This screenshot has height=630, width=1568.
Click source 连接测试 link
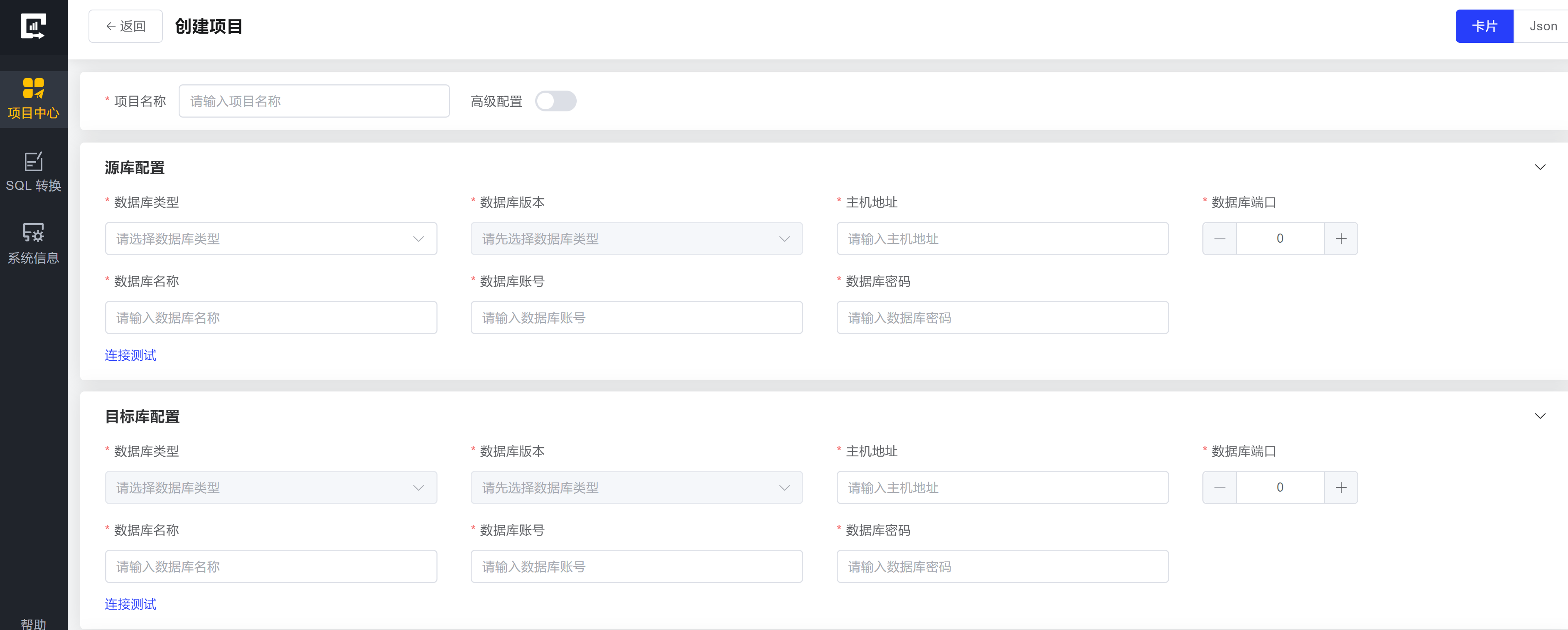[x=130, y=355]
